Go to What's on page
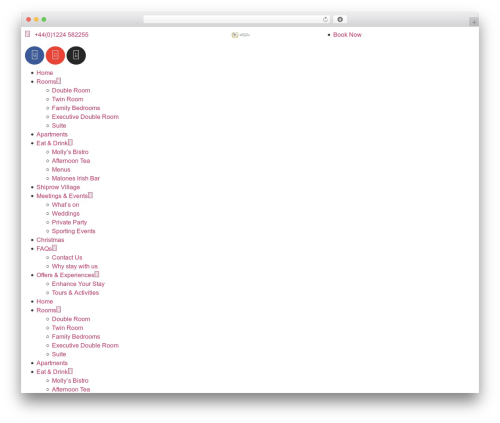500x423 pixels. [x=65, y=205]
